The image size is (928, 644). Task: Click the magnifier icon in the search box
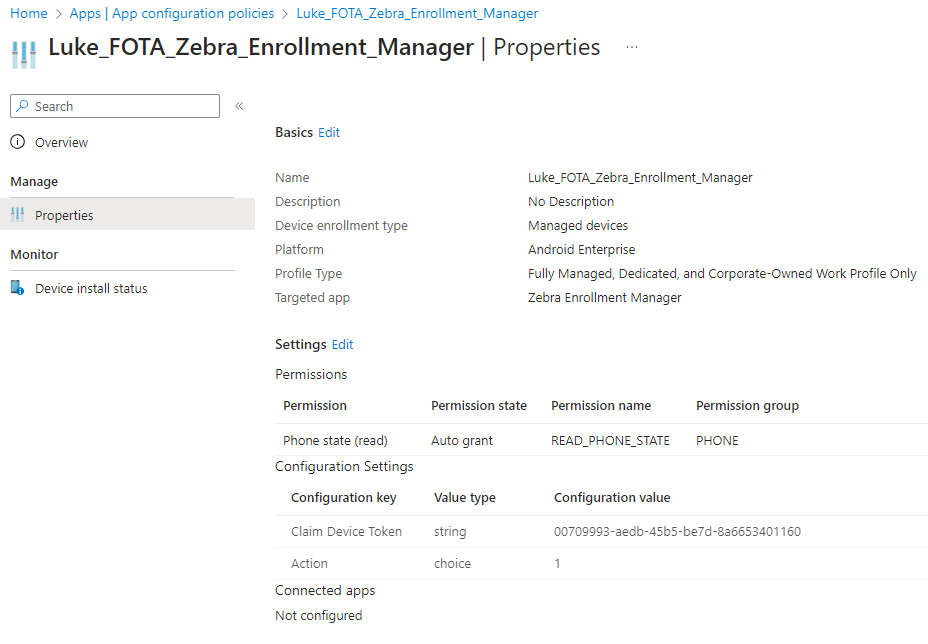(x=23, y=106)
